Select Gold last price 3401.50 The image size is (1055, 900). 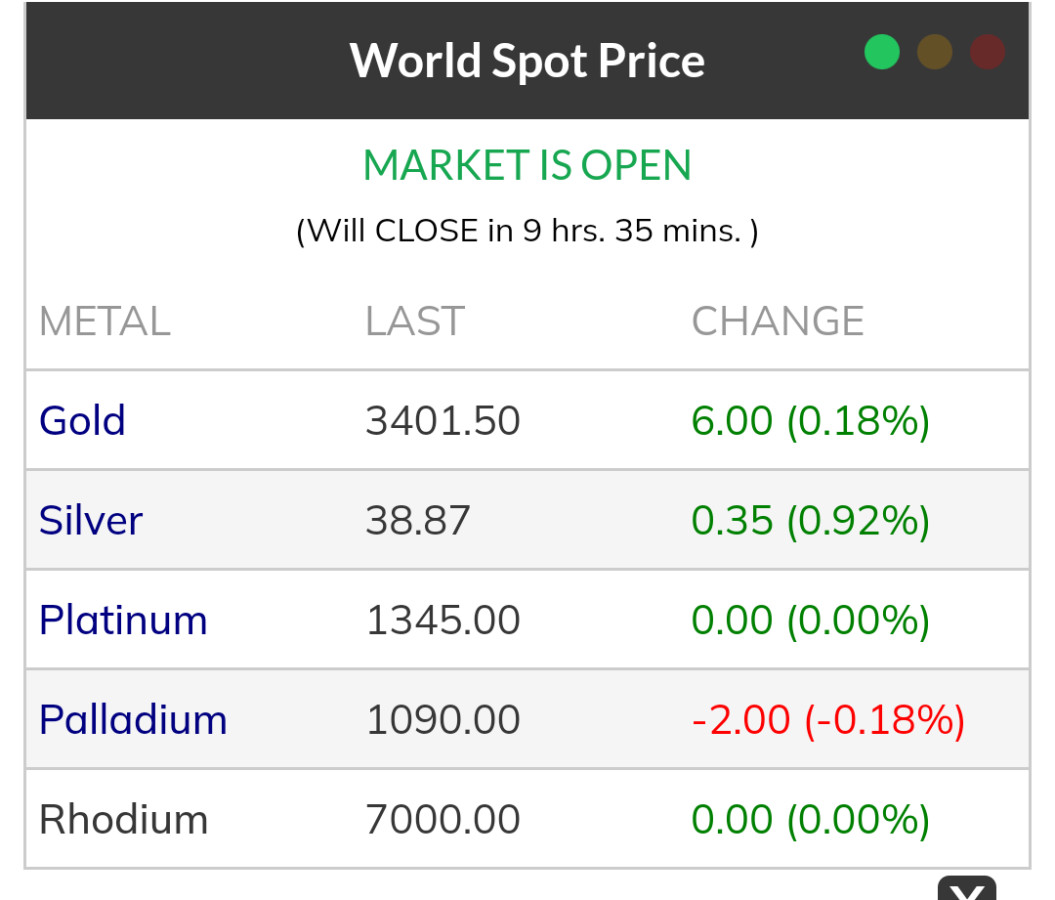pyautogui.click(x=443, y=421)
